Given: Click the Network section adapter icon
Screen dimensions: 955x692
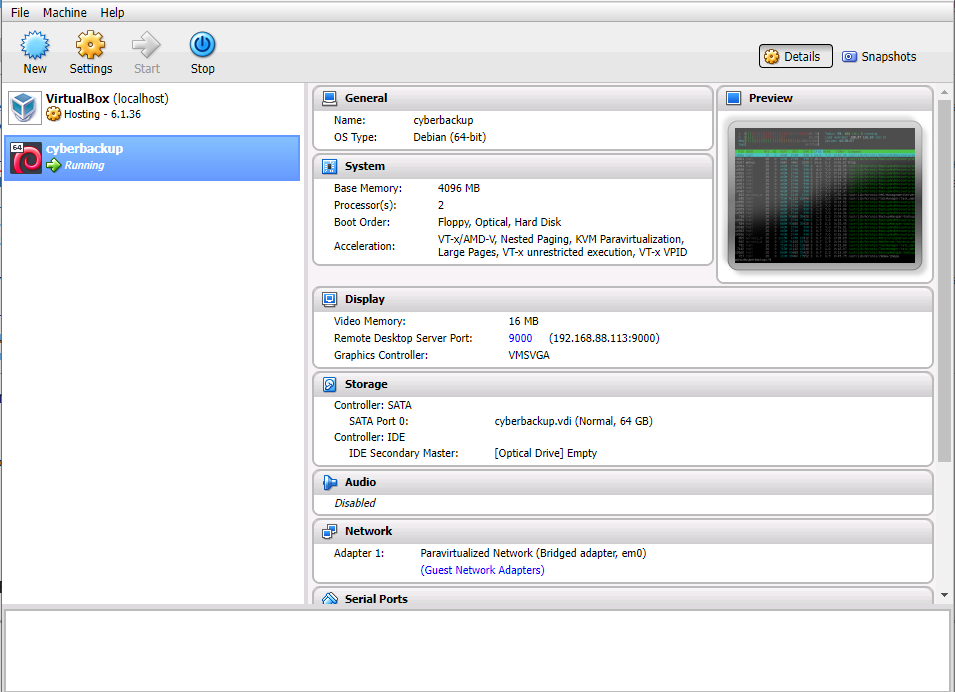Looking at the screenshot, I should coord(329,531).
